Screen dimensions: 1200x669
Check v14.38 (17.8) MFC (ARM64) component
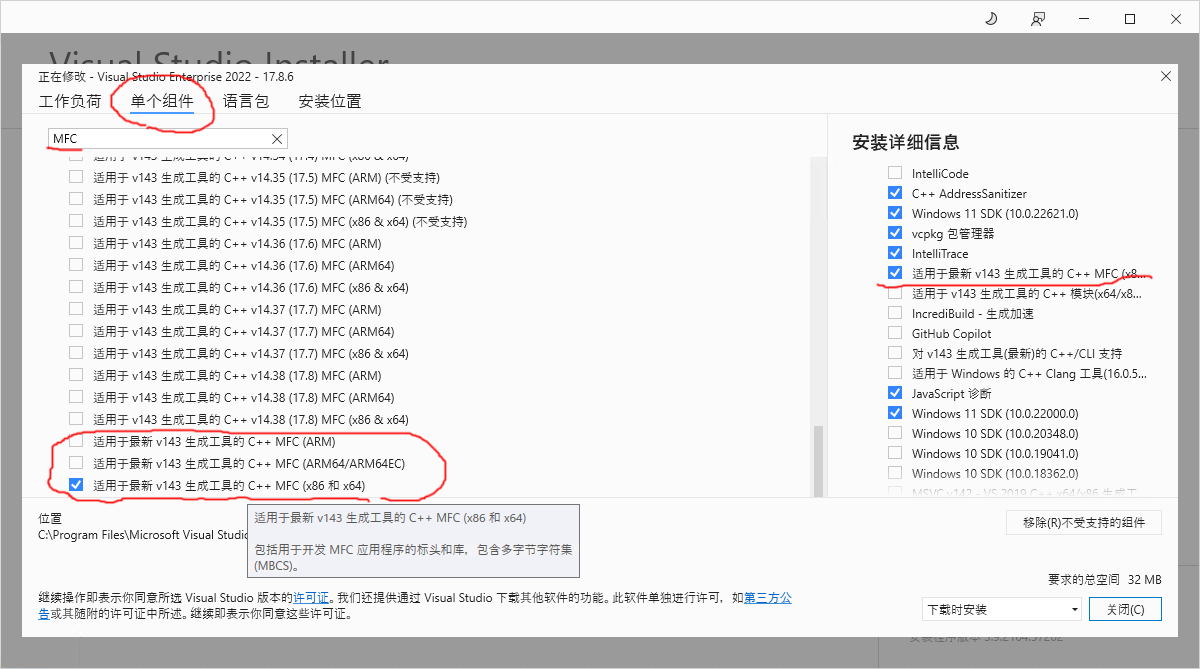point(76,398)
